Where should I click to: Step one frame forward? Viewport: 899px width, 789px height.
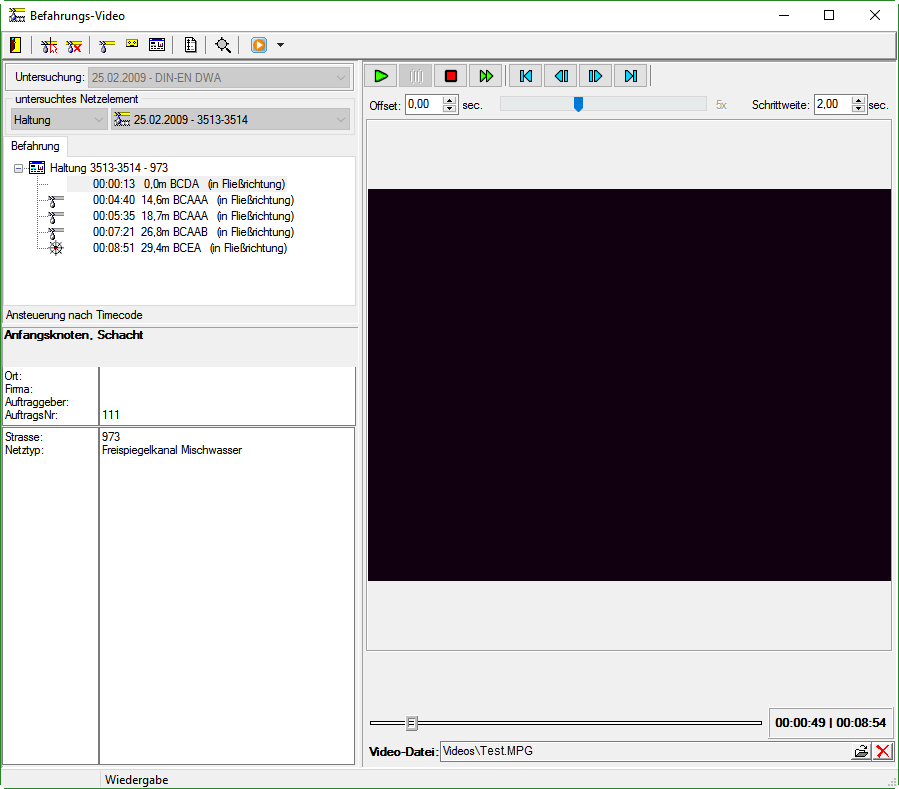595,76
